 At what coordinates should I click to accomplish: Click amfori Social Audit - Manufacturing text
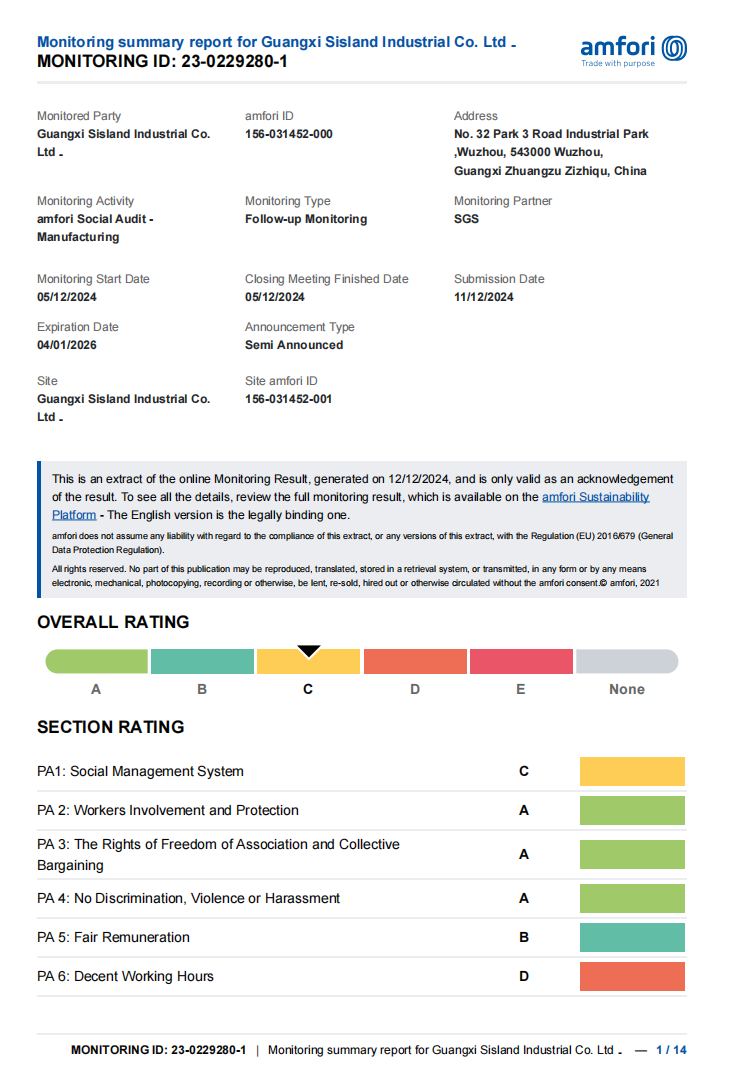coord(95,227)
